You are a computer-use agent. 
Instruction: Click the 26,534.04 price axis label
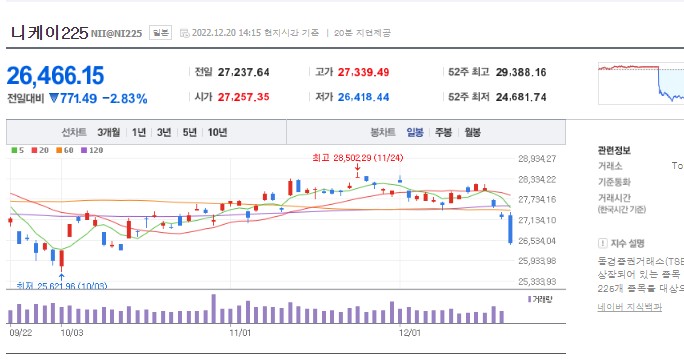pos(537,241)
